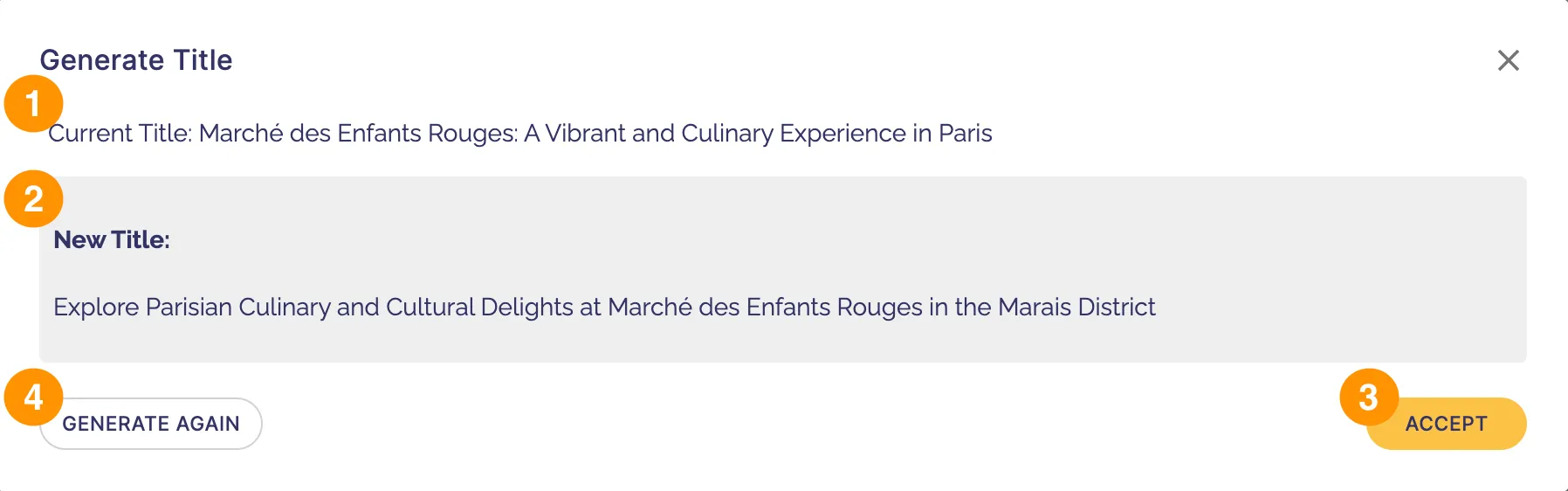Click the word Paris in current title
This screenshot has width=1568, height=491.
966,134
